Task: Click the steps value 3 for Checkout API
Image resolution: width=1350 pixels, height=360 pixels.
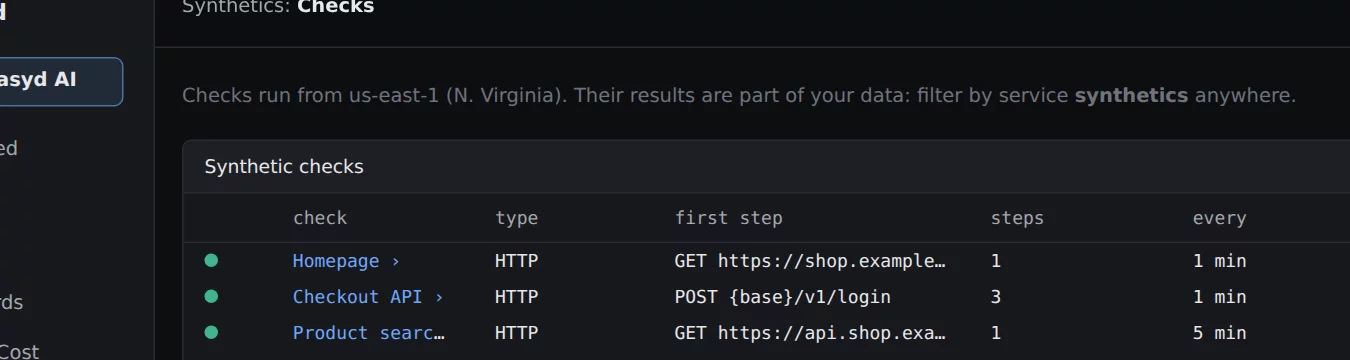Action: (996, 297)
